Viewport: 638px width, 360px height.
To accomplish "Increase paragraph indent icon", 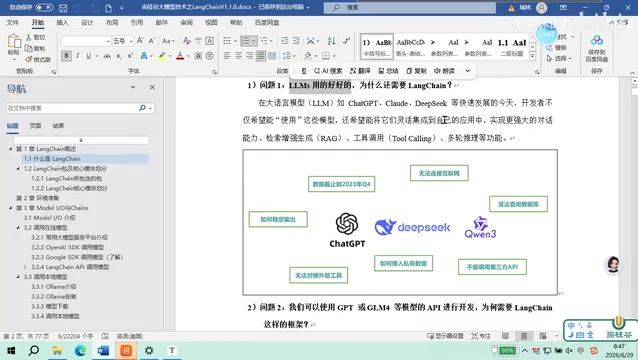I will (x=296, y=41).
